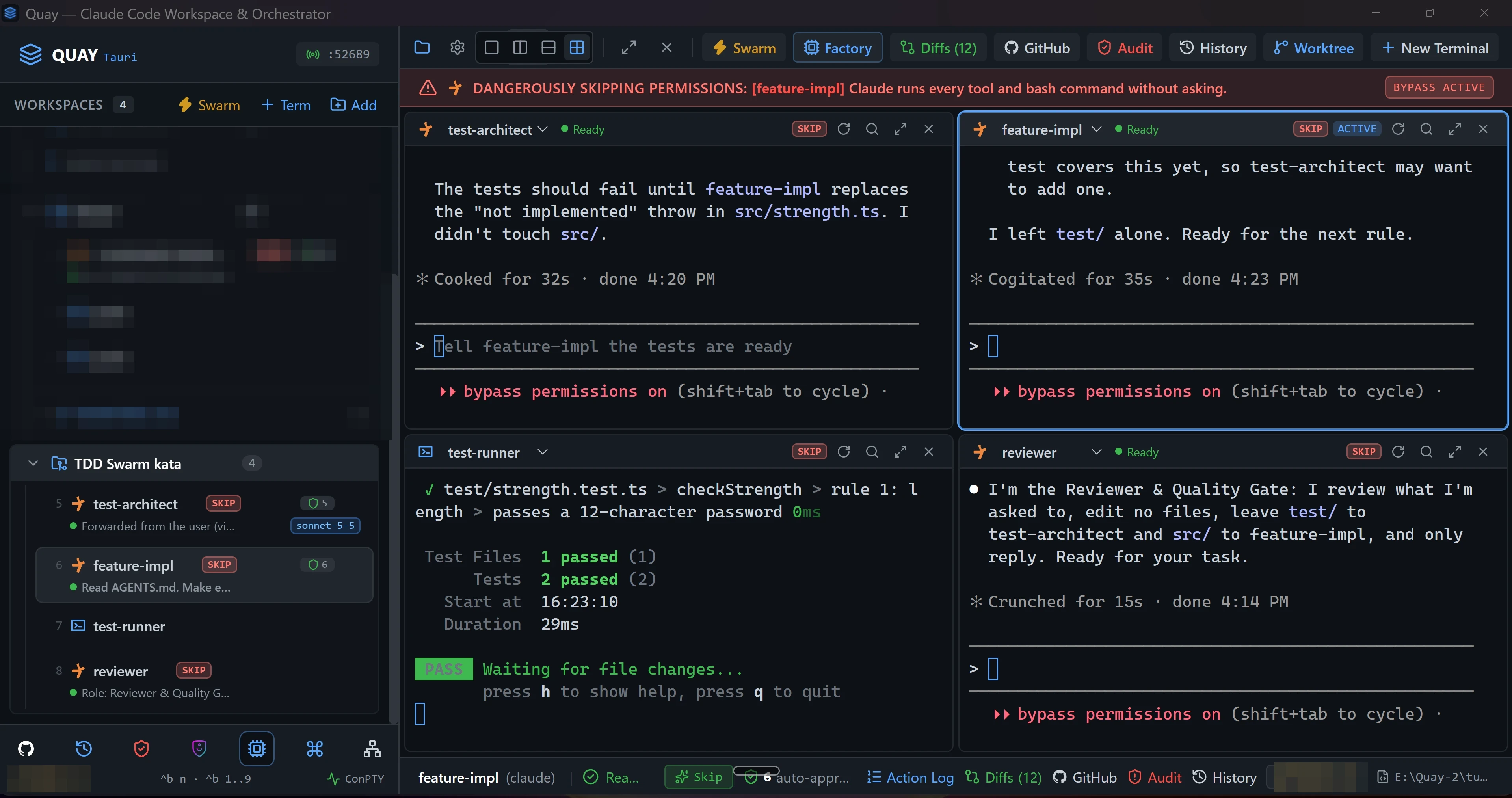Viewport: 1512px width, 798px height.
Task: Open settings gear in top toolbar
Action: [457, 48]
